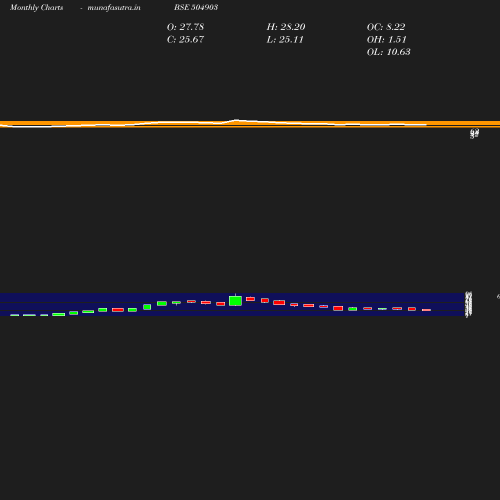Click the low price value L: 25.11
Image resolution: width=500 pixels, height=500 pixels.
click(x=285, y=40)
